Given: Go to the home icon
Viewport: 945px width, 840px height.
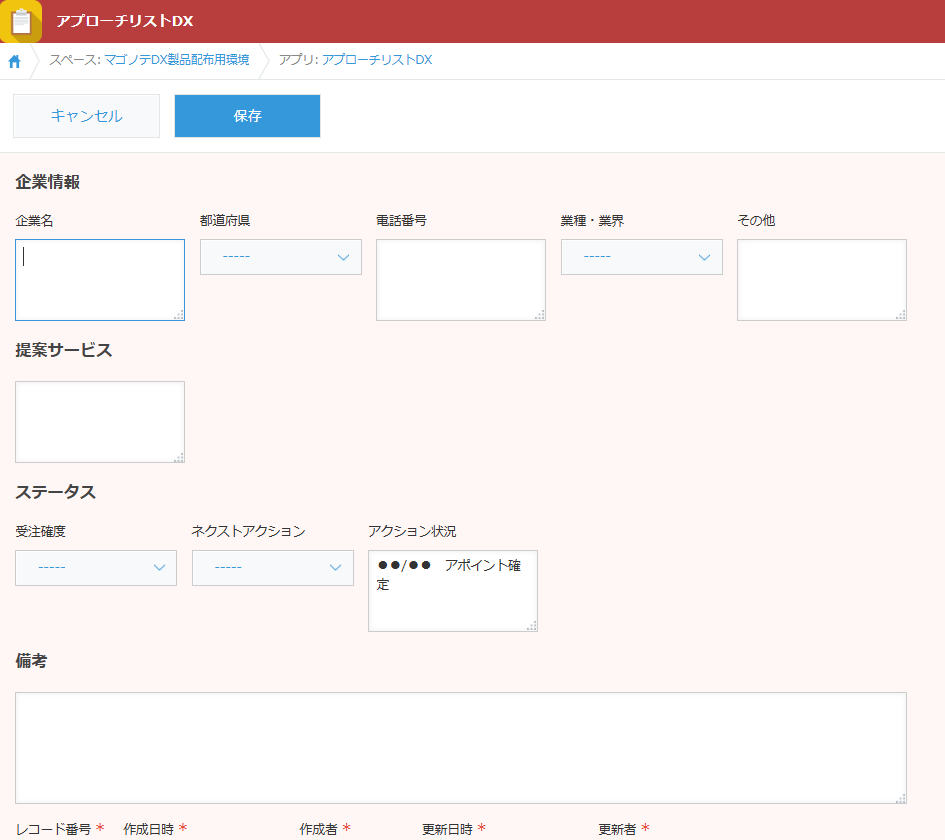Looking at the screenshot, I should click(x=14, y=61).
